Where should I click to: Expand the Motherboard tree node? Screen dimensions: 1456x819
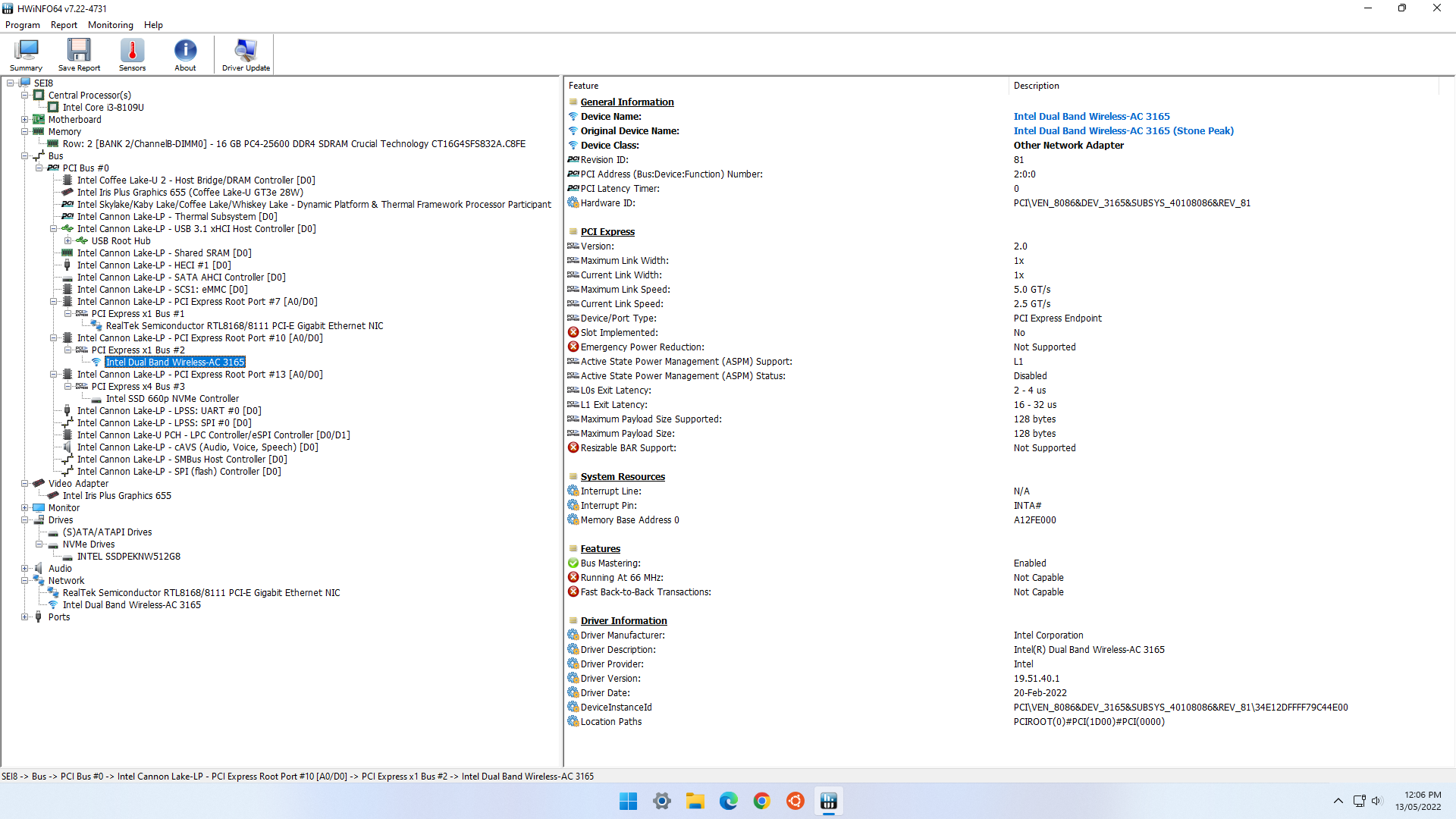pyautogui.click(x=25, y=120)
